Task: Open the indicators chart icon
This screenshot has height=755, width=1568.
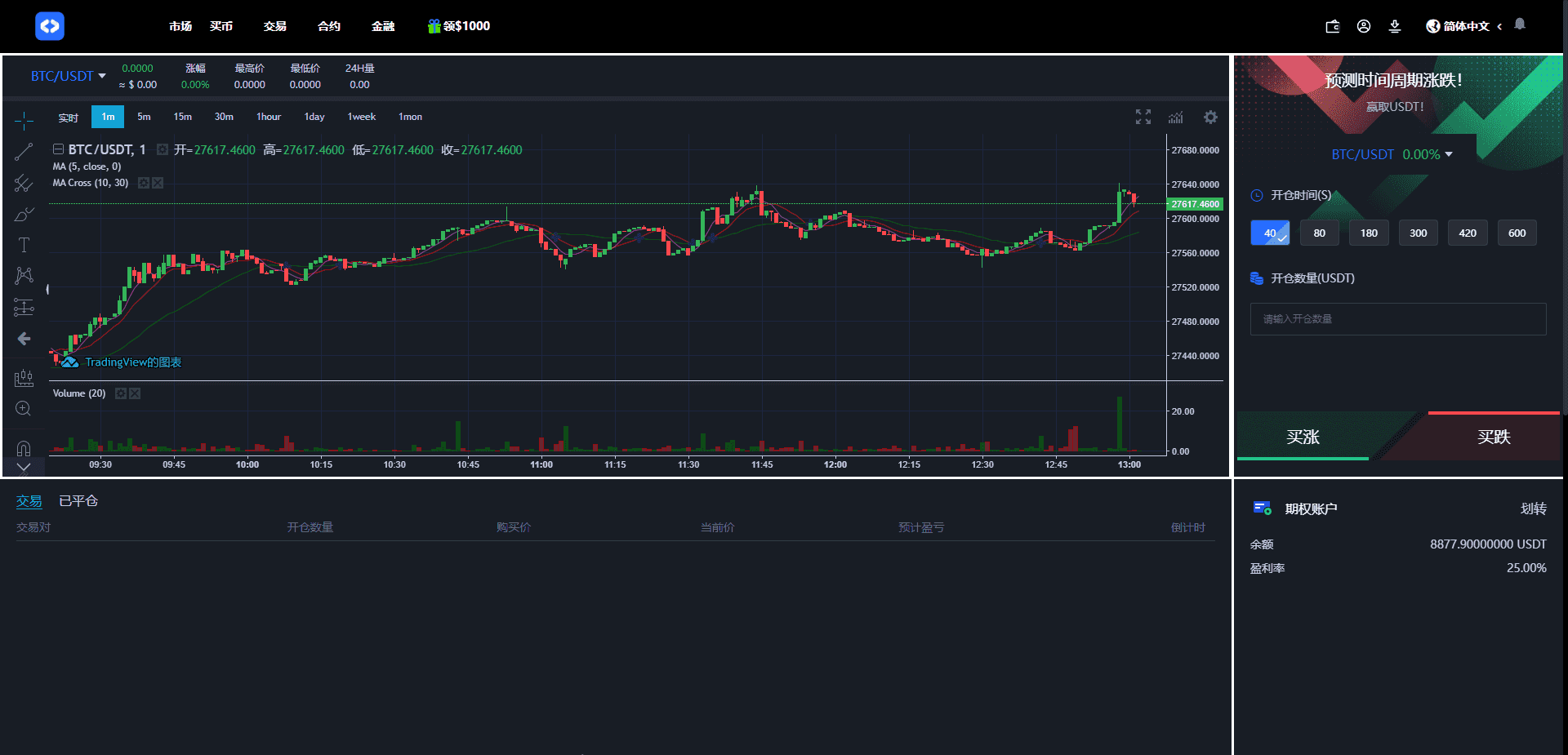Action: point(1176,118)
